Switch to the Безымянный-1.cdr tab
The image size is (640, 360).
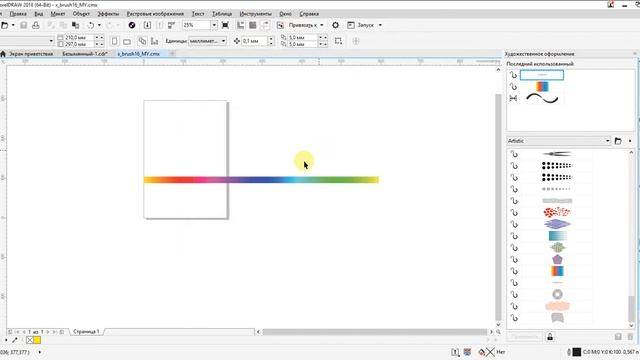click(85, 54)
